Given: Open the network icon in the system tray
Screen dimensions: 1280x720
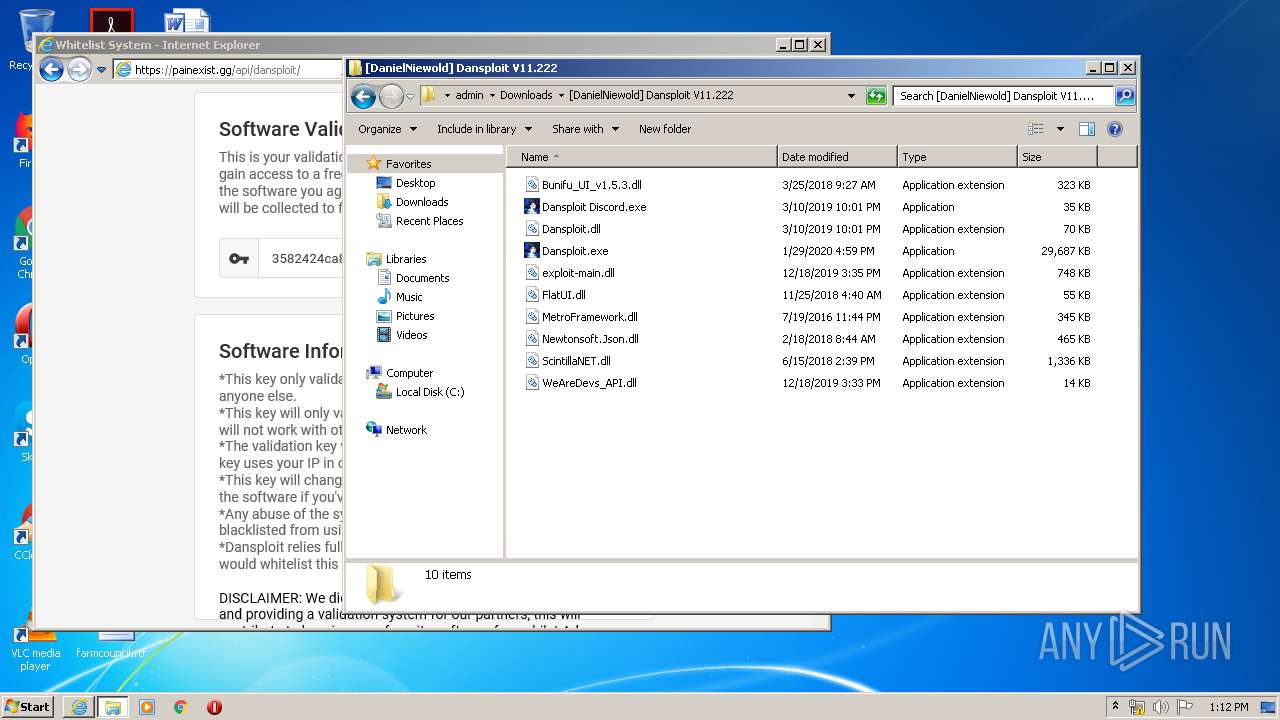Looking at the screenshot, I should click(x=1137, y=707).
